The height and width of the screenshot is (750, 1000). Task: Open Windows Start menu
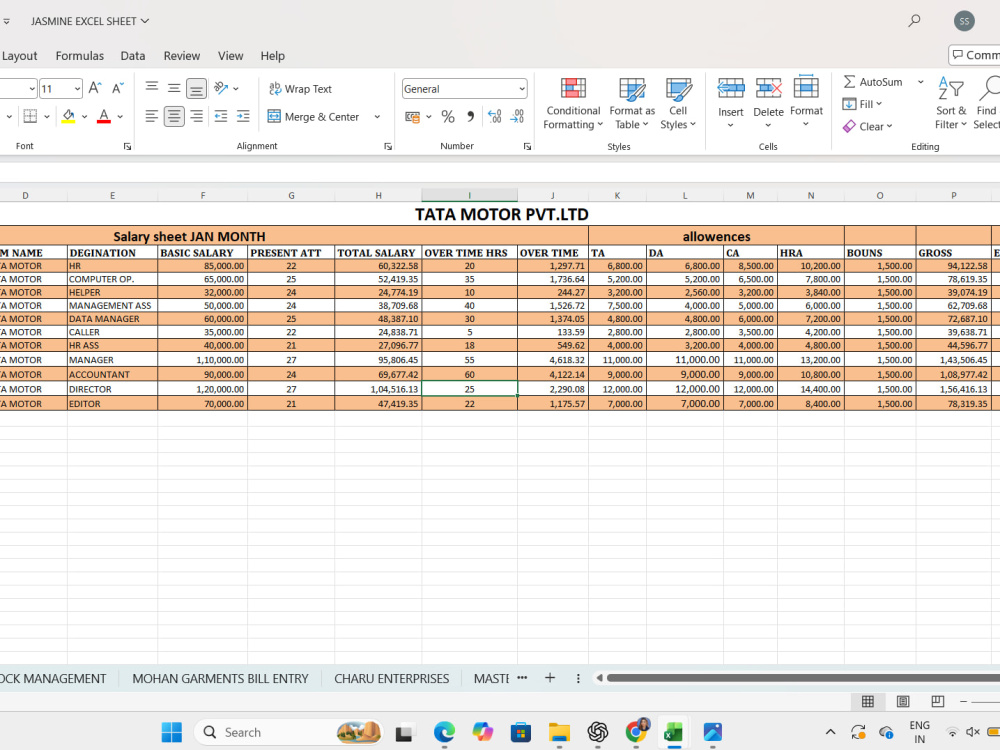[x=172, y=732]
